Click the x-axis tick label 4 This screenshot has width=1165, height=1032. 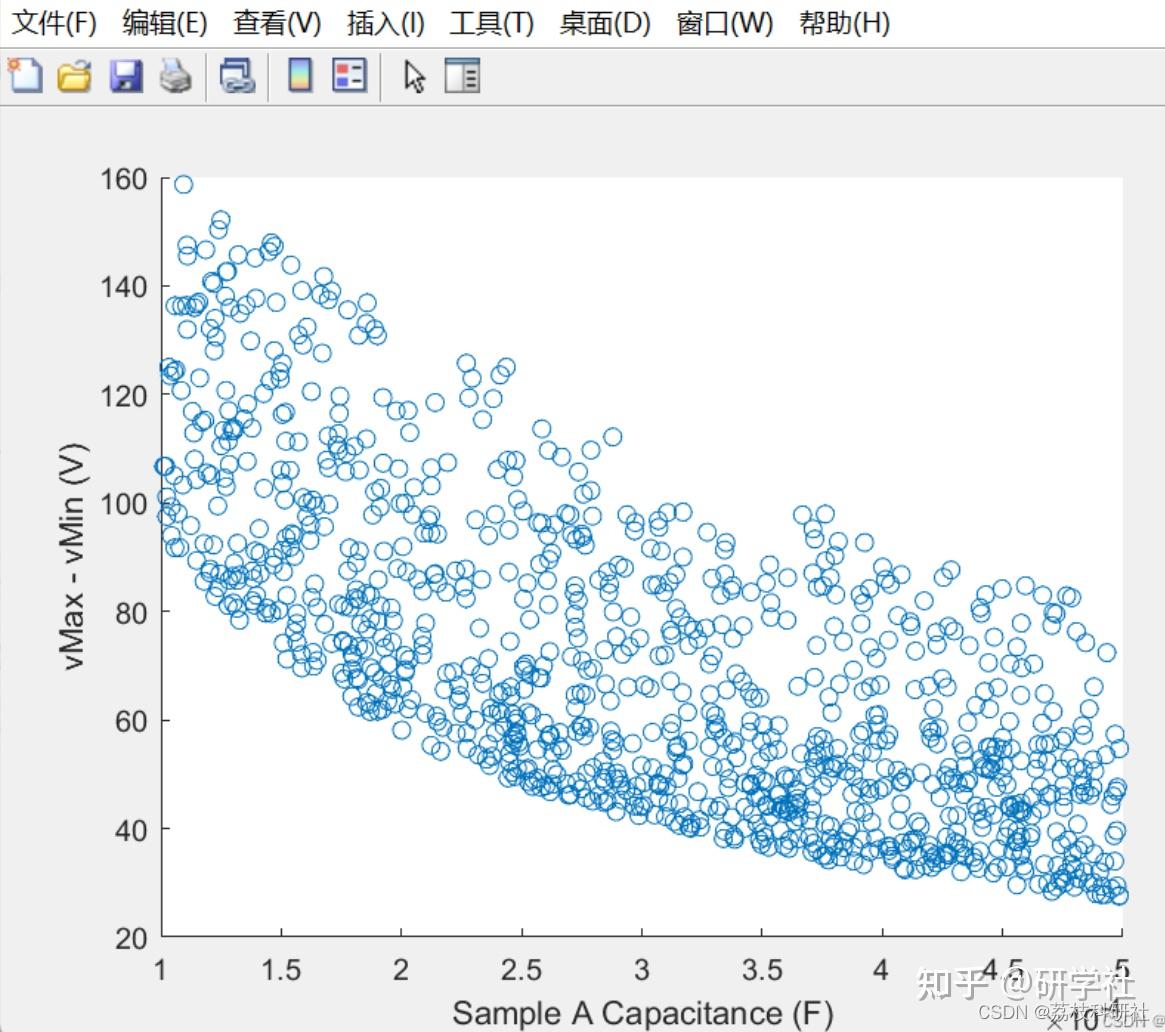click(x=881, y=970)
